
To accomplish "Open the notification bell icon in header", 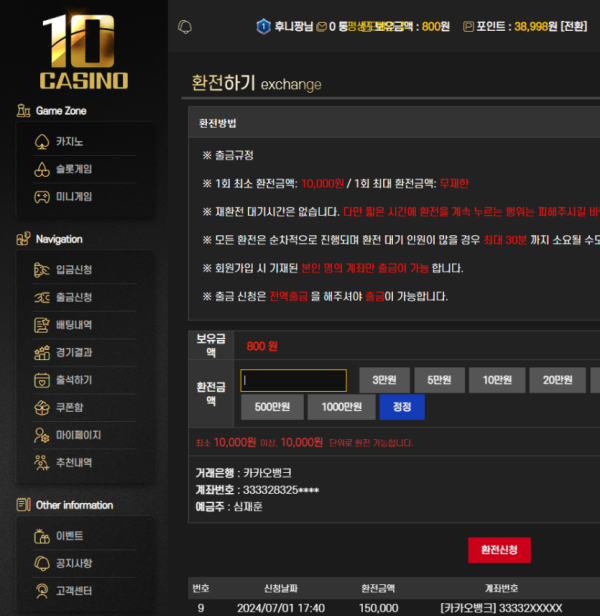I will pyautogui.click(x=185, y=27).
